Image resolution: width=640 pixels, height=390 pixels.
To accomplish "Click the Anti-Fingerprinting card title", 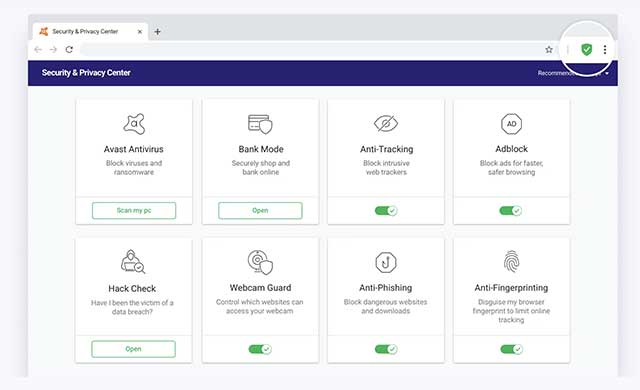I will pos(511,288).
